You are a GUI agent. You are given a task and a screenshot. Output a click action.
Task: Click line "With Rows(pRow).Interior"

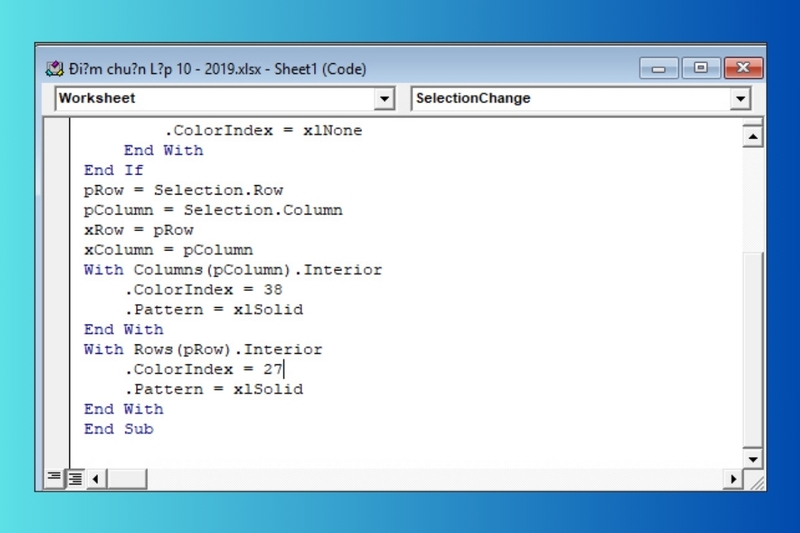(203, 349)
